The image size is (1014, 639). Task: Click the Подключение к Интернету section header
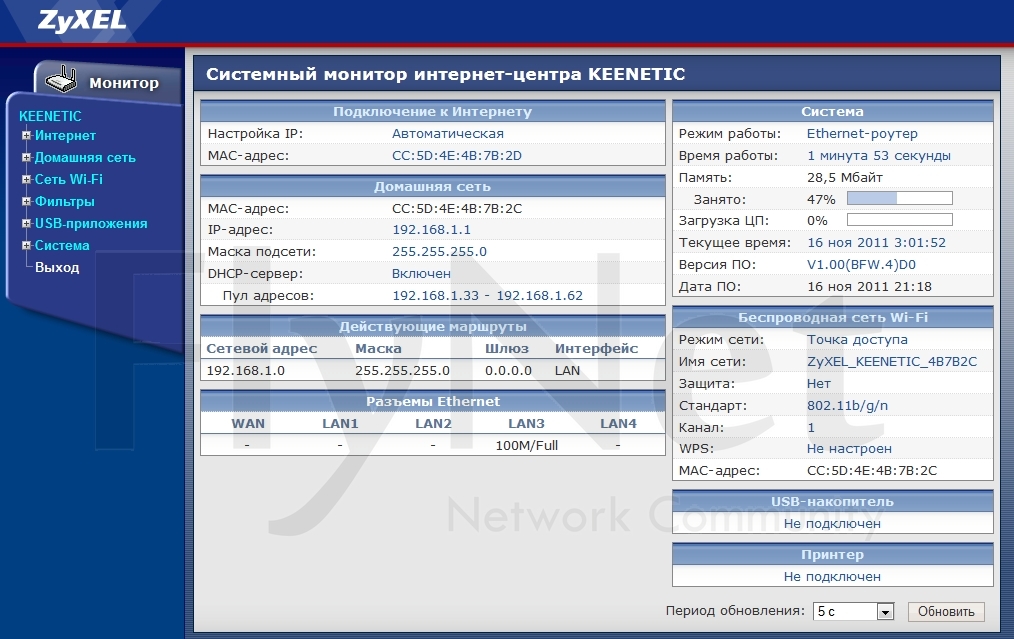click(433, 111)
